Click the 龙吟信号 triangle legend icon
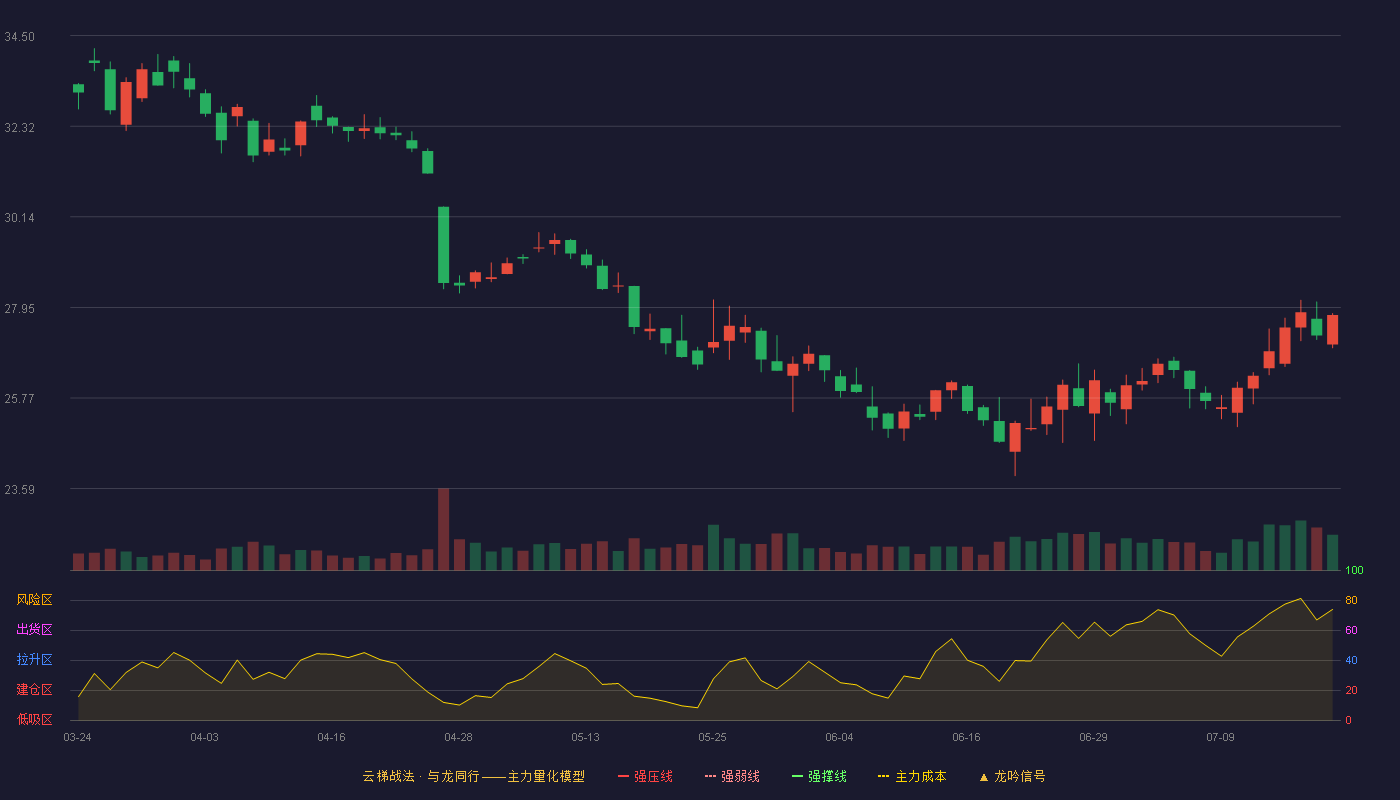Image resolution: width=1400 pixels, height=800 pixels. [x=984, y=777]
